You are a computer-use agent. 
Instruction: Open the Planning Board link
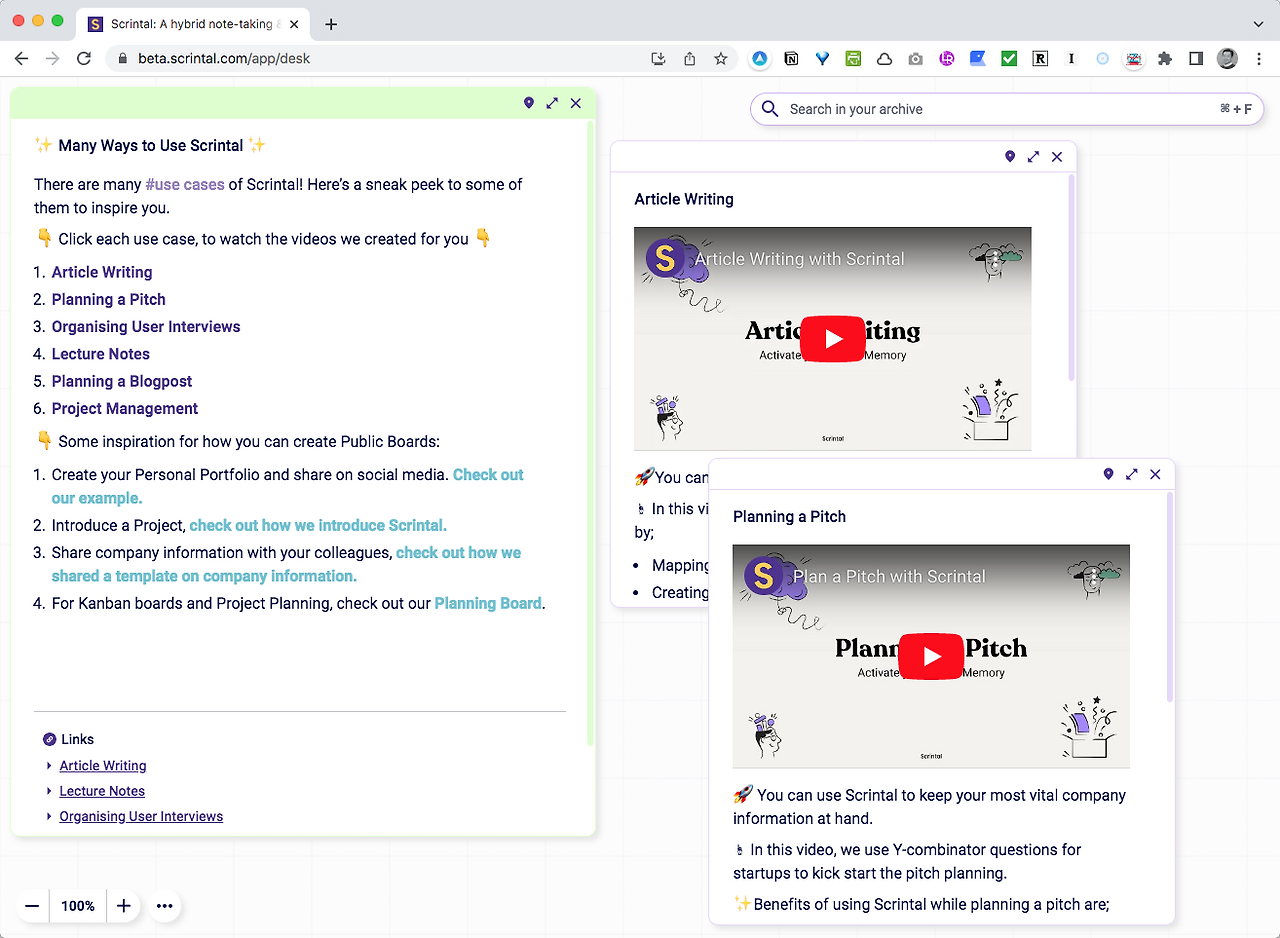[x=488, y=603]
